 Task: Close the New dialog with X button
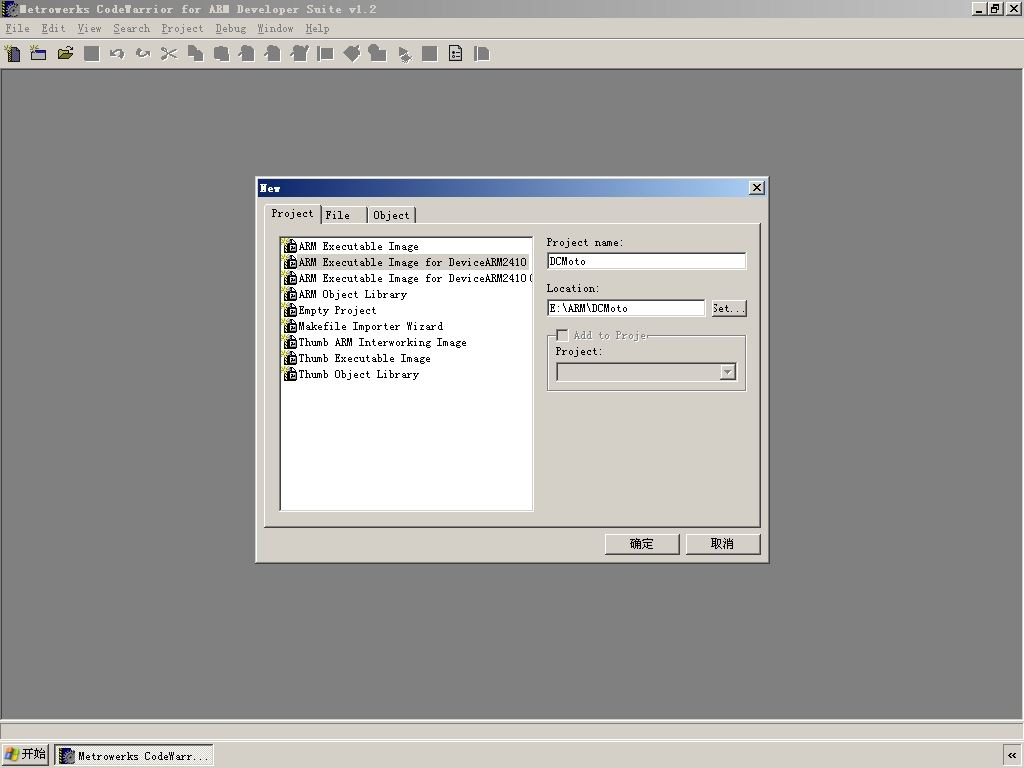click(757, 188)
